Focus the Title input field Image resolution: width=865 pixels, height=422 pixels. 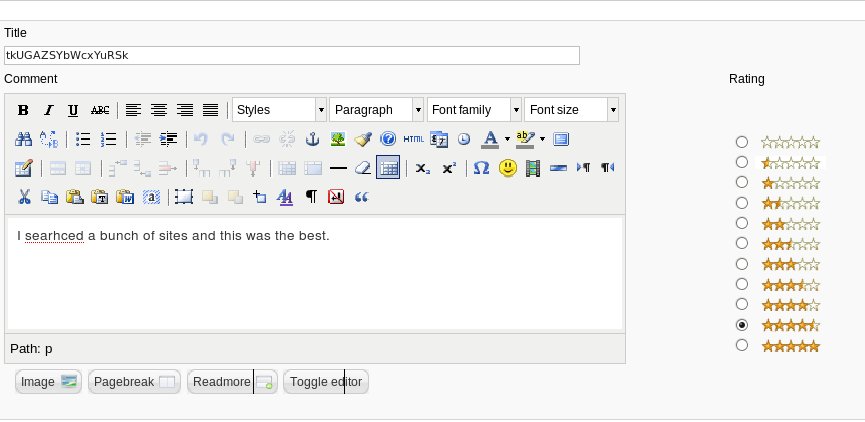pyautogui.click(x=292, y=55)
